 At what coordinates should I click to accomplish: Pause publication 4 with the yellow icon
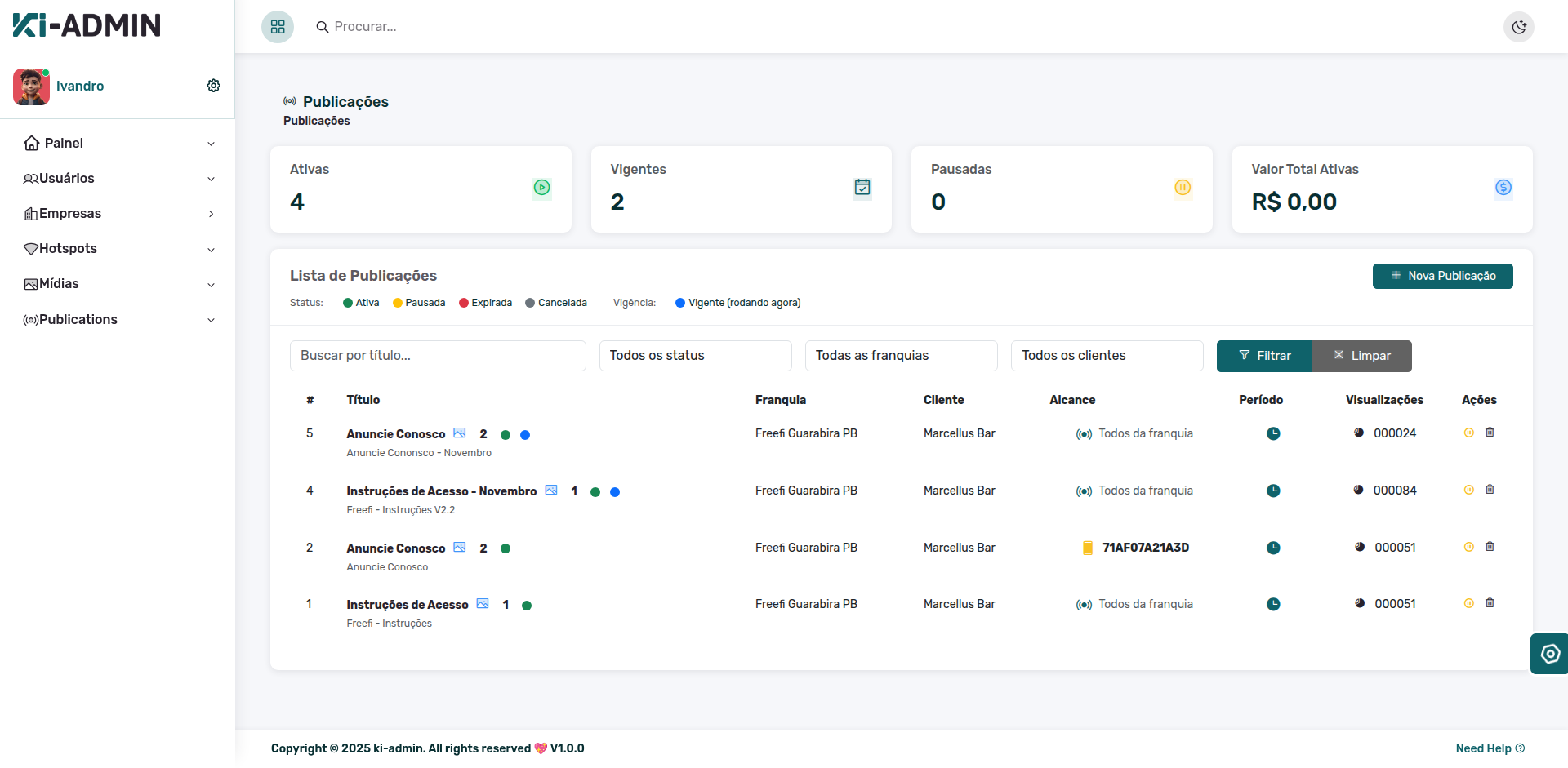(1468, 490)
